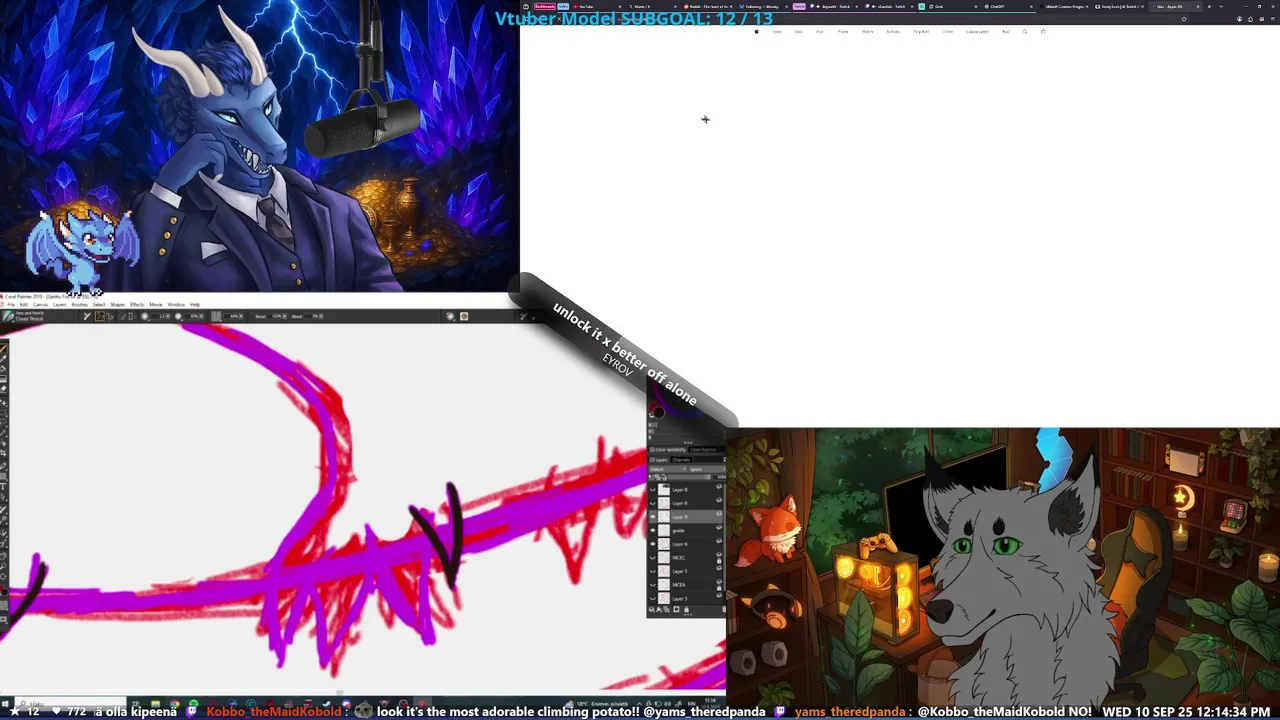Open the shopping bag icon on the Apple site
The image size is (1280, 720).
pos(1043,31)
